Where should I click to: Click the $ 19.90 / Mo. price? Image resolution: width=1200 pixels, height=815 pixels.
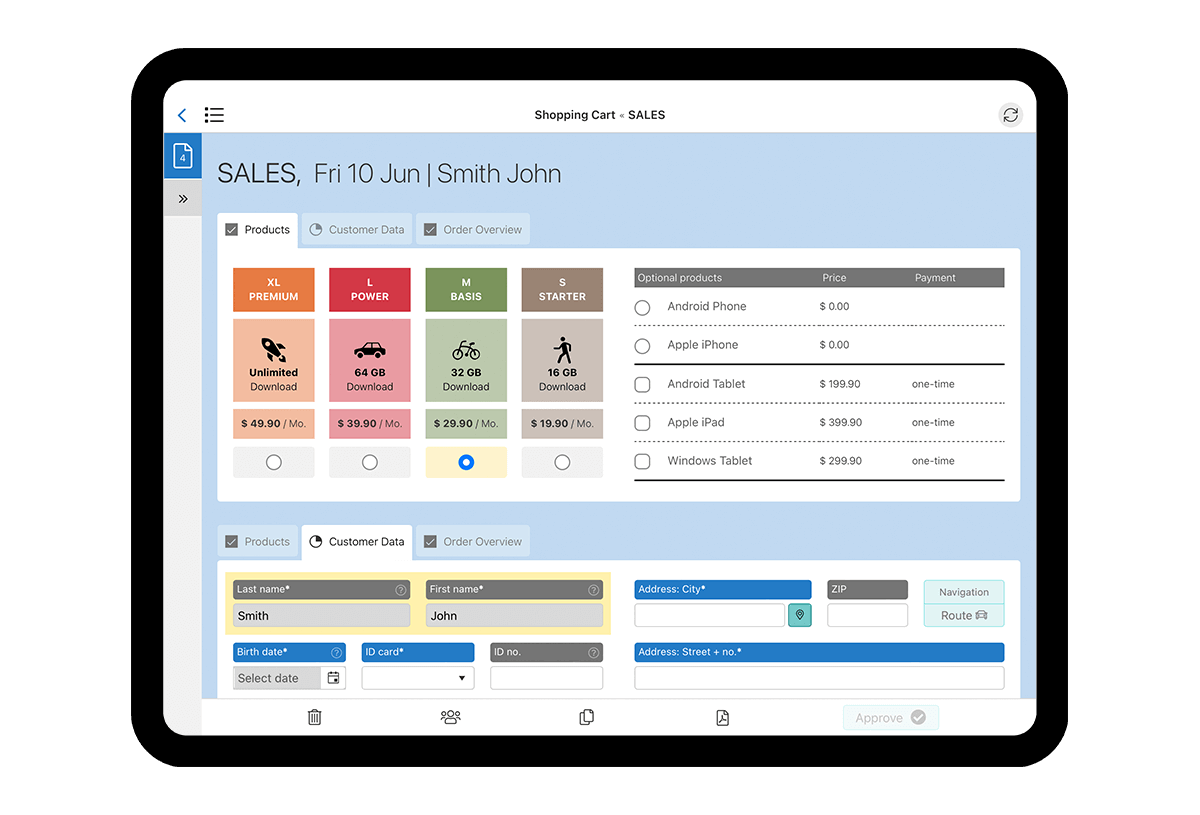coord(562,424)
